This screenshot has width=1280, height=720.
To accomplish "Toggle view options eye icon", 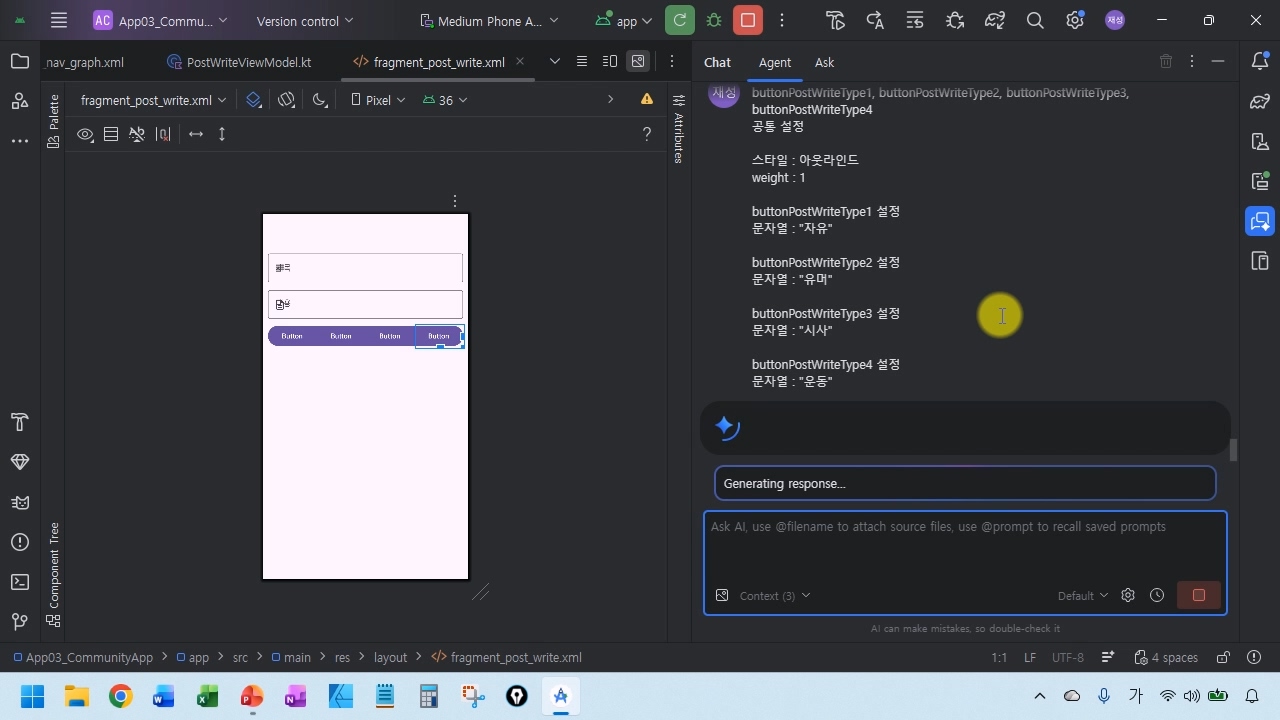I will tap(86, 134).
